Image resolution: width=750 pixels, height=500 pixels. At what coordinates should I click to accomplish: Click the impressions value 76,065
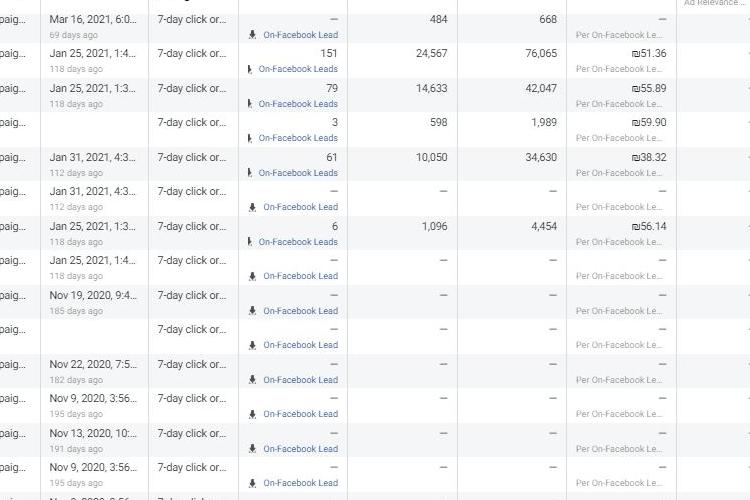click(x=541, y=53)
